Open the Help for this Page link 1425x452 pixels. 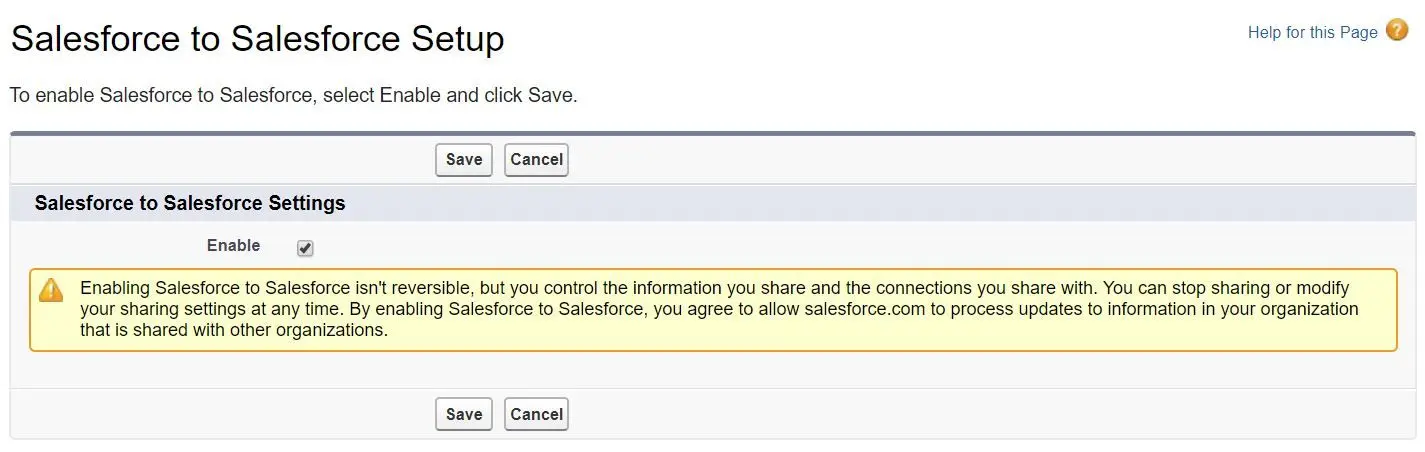1312,33
